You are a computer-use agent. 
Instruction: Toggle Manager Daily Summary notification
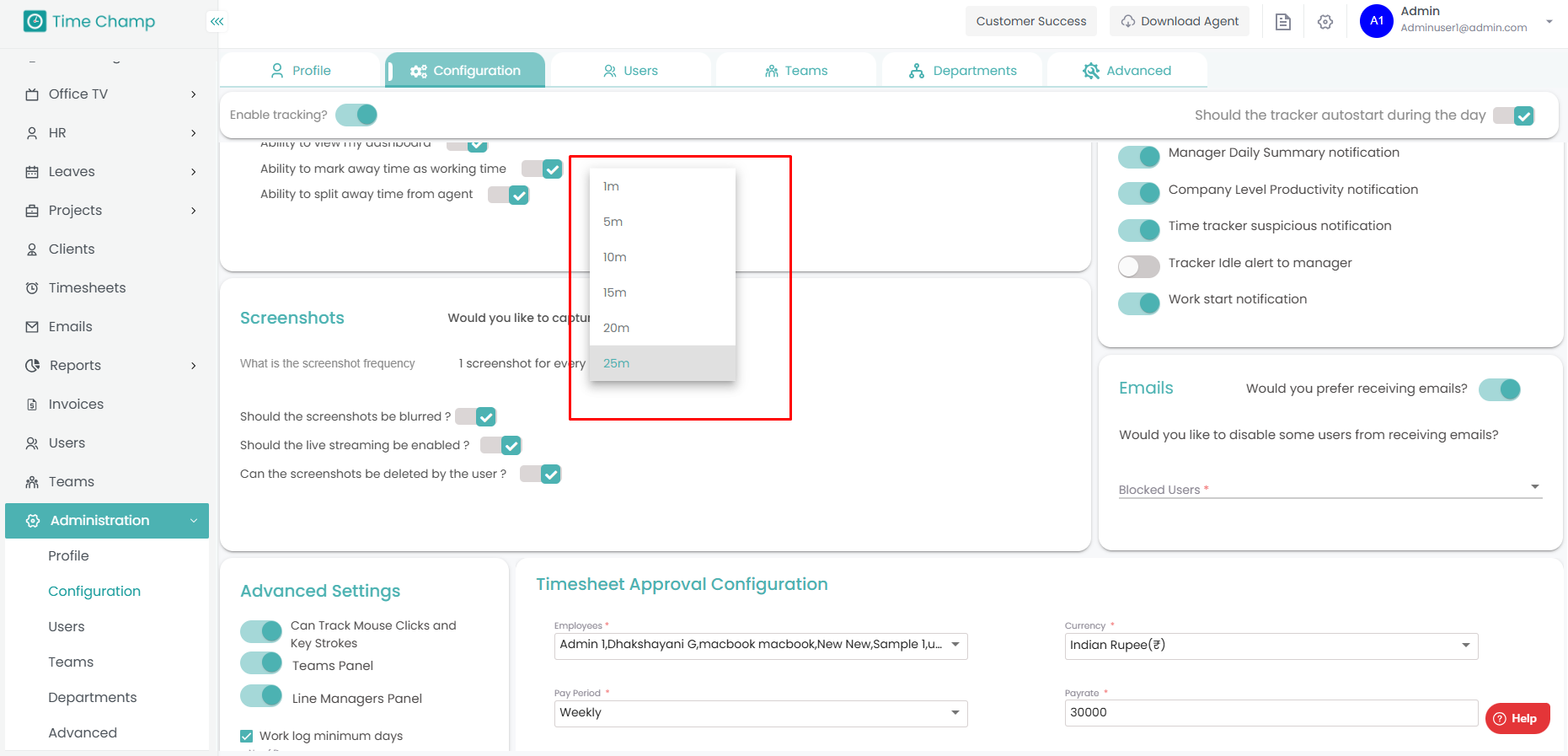1139,157
